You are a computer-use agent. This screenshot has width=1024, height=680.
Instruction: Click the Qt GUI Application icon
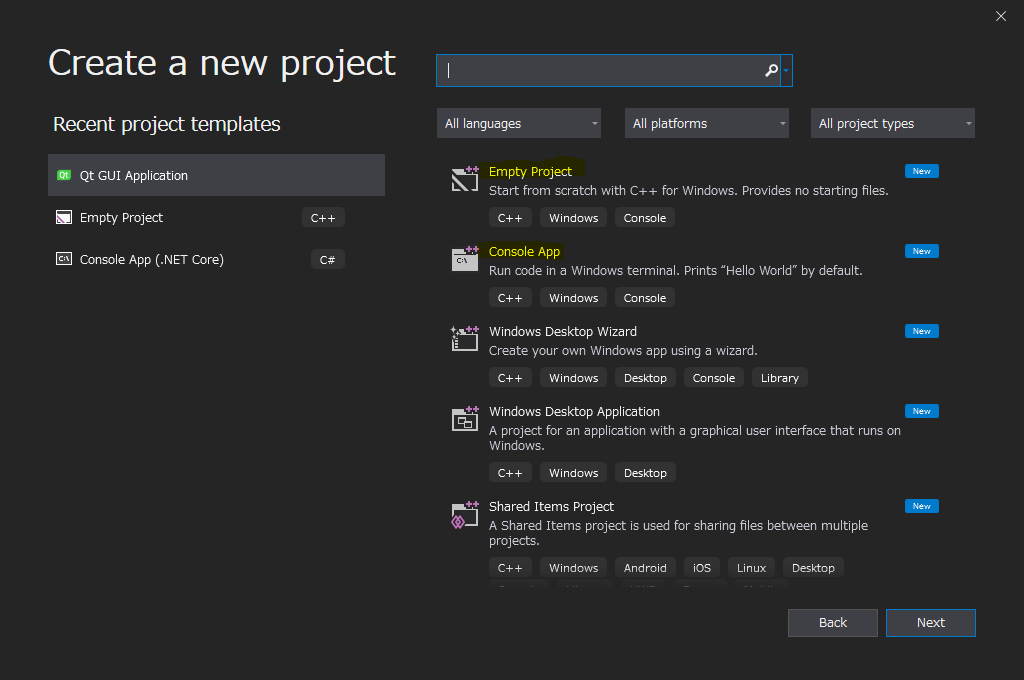tap(64, 175)
